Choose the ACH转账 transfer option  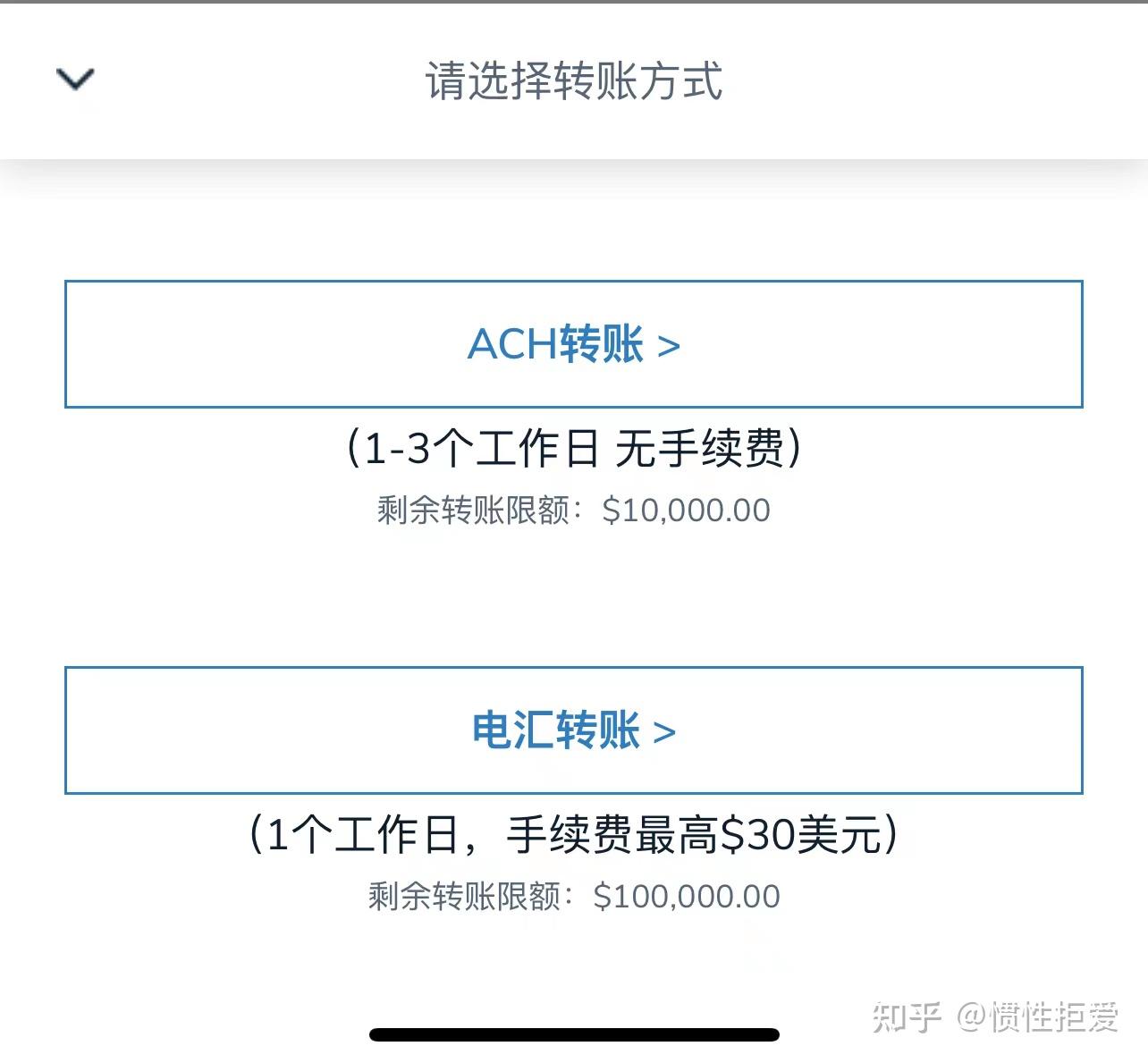click(573, 344)
